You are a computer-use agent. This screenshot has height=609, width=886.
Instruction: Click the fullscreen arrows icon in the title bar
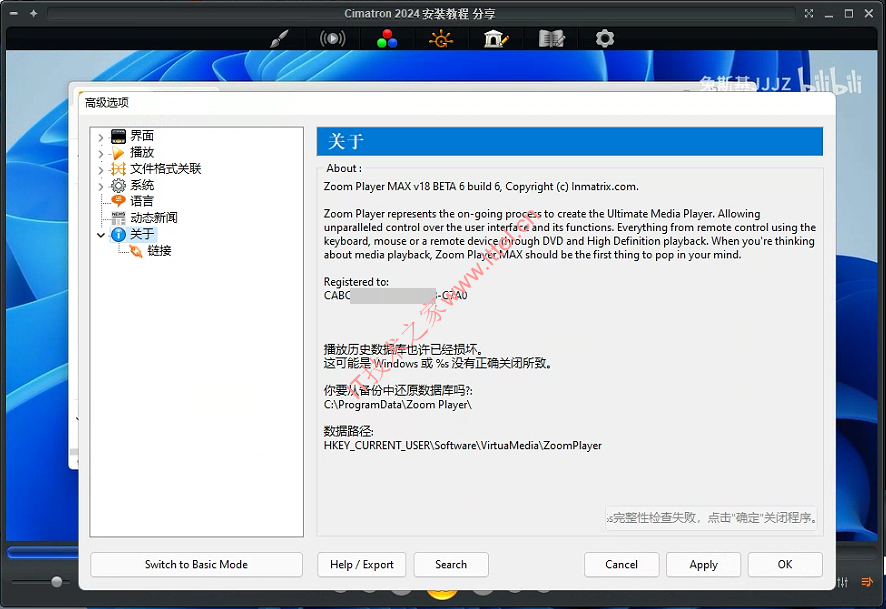(809, 13)
